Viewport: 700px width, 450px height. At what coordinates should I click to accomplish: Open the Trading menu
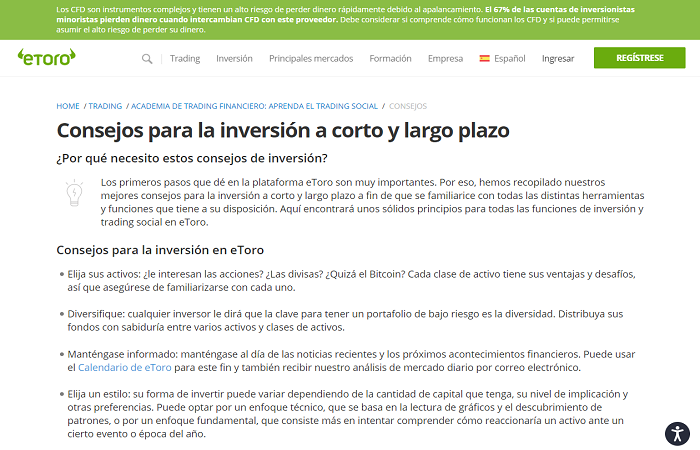185,58
